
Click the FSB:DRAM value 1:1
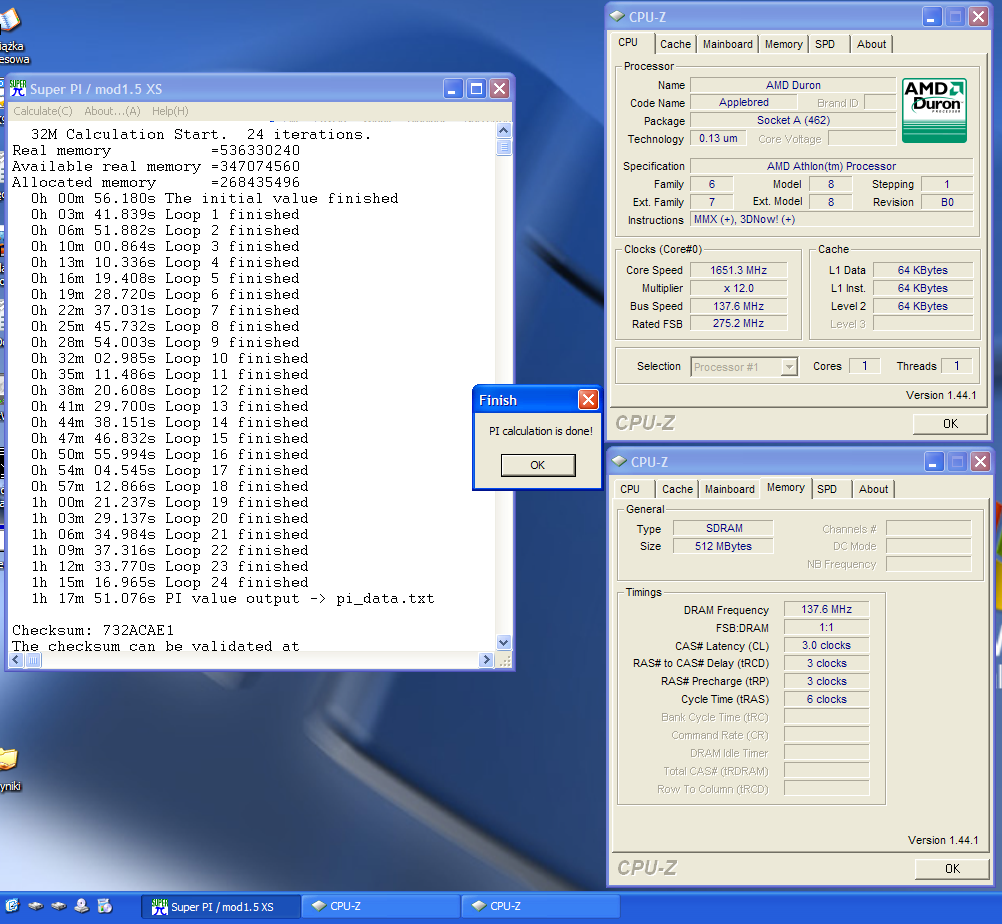point(826,628)
